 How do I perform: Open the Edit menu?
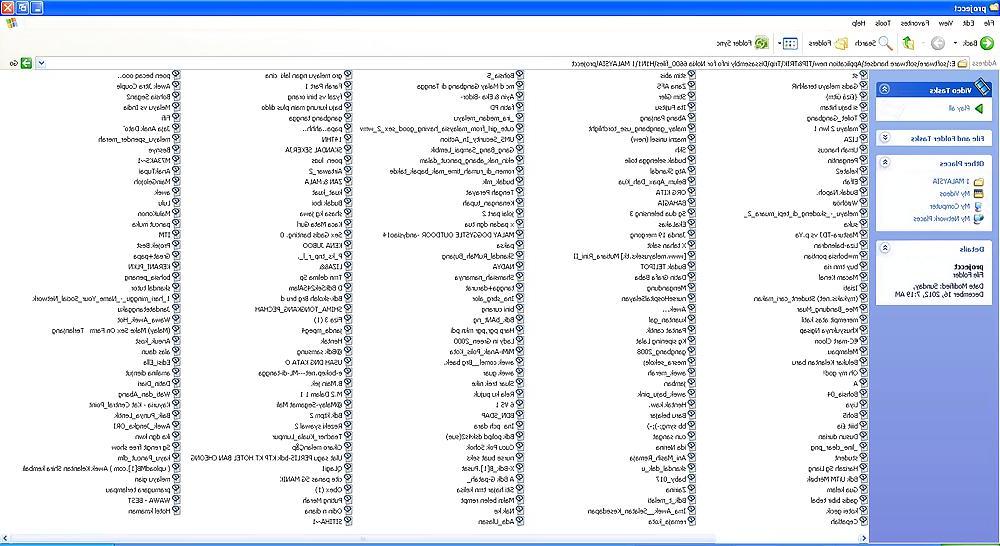(968, 23)
